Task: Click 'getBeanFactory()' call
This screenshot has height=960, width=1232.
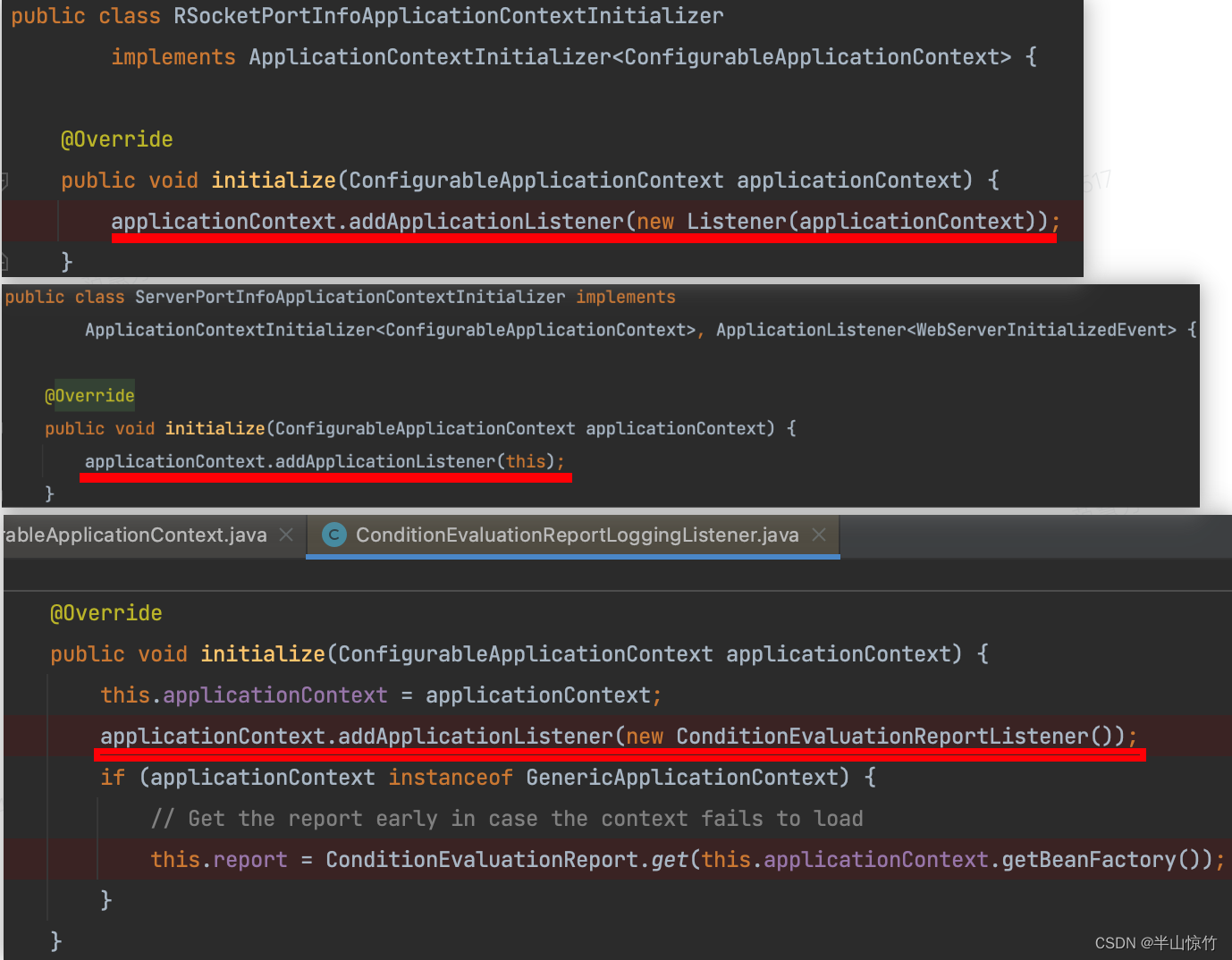Action: [1101, 859]
